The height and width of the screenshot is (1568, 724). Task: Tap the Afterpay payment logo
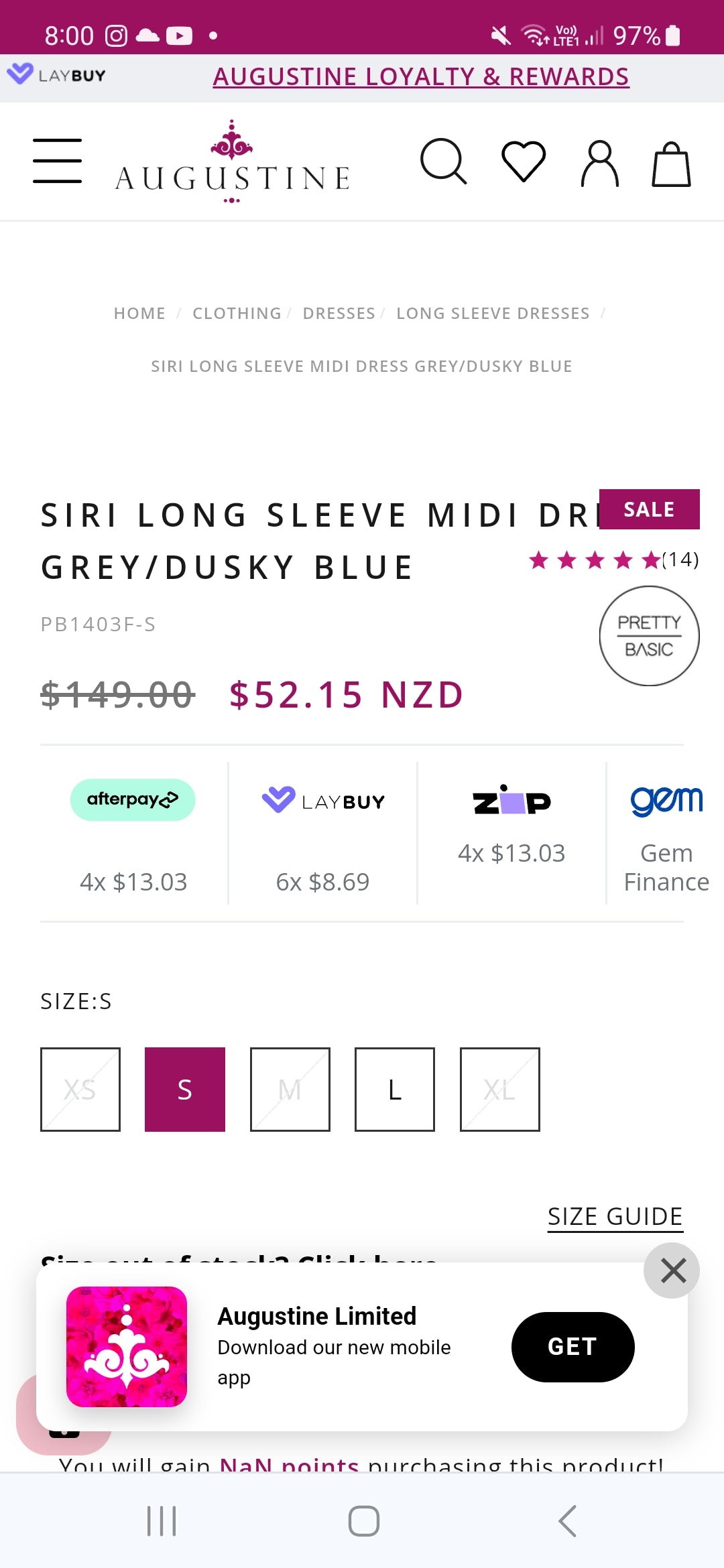(x=133, y=800)
